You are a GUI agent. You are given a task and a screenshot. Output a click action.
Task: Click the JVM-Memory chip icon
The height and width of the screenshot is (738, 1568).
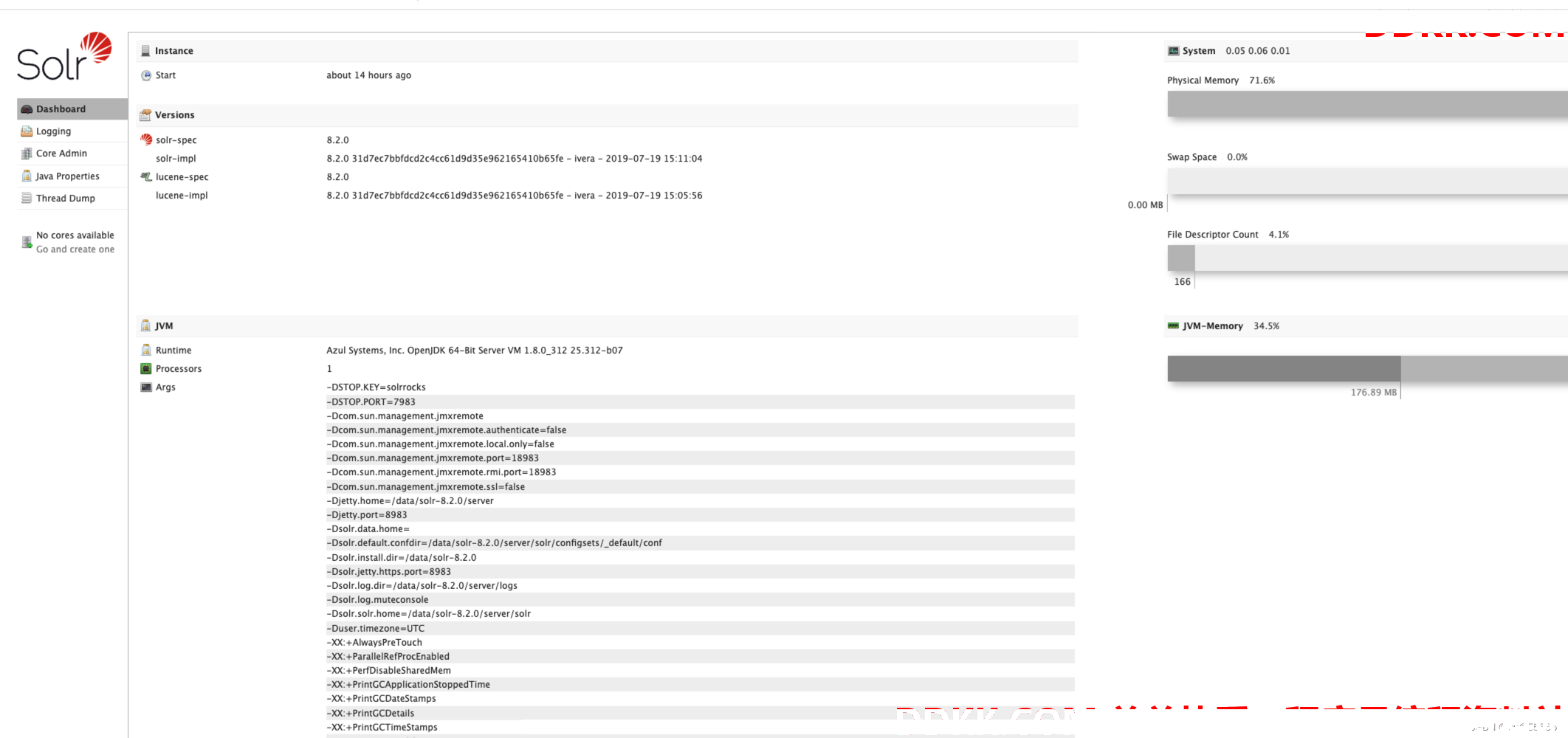1173,326
